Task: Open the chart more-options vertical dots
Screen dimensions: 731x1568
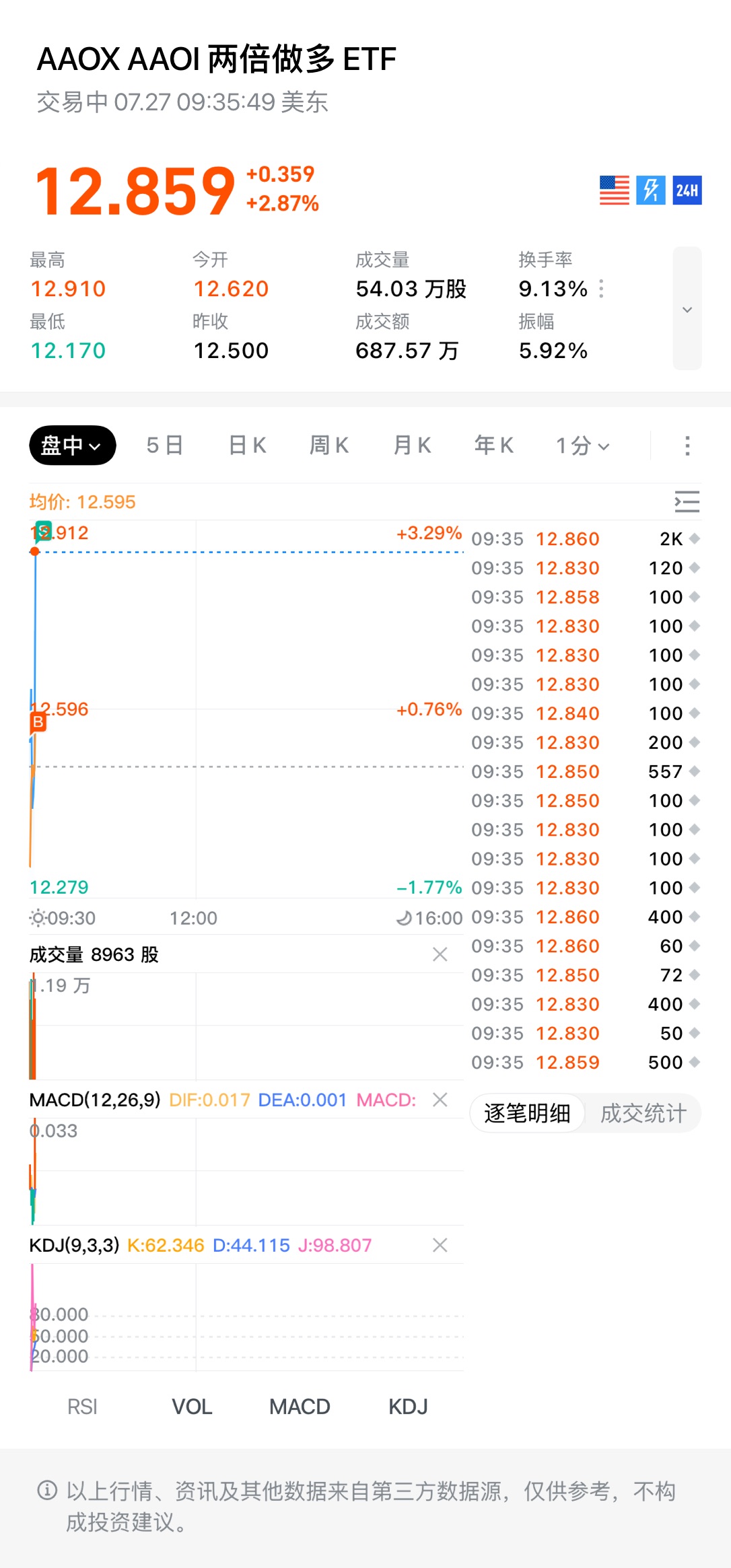Action: (x=687, y=446)
